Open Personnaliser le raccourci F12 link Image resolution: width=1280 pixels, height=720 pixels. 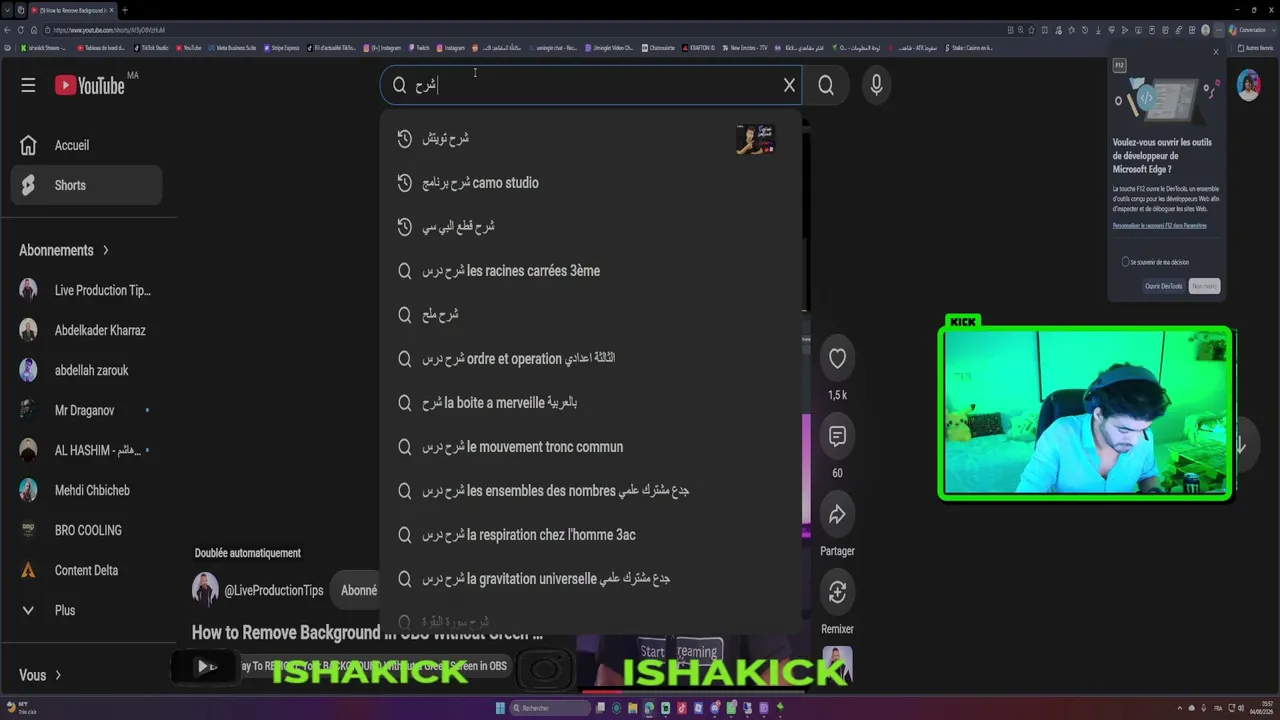[1160, 226]
